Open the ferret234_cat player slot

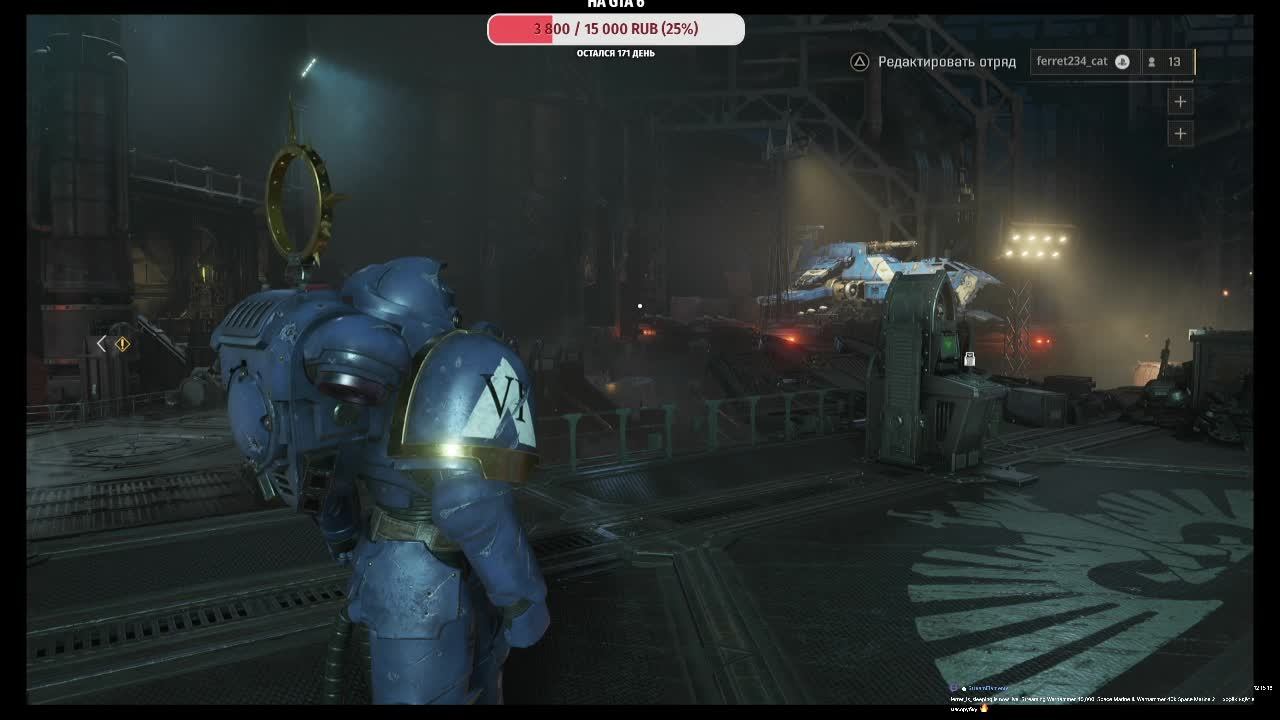(1085, 62)
